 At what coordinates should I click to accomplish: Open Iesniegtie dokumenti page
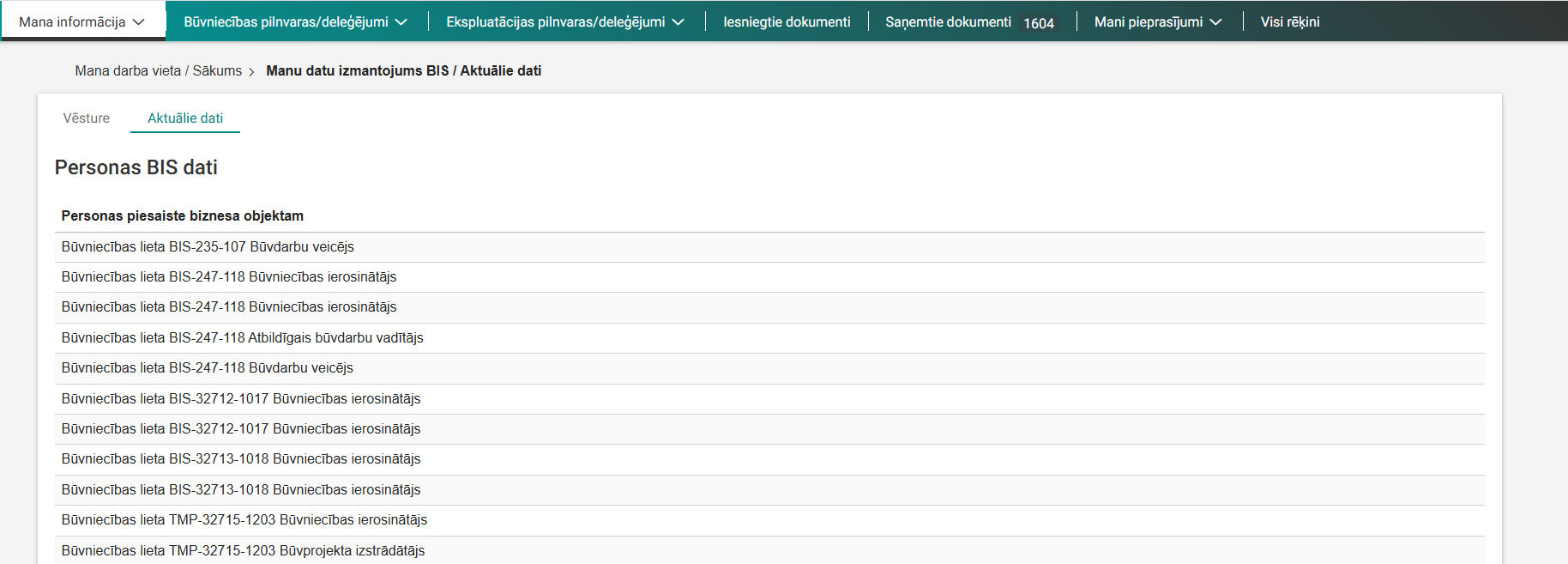pos(787,21)
